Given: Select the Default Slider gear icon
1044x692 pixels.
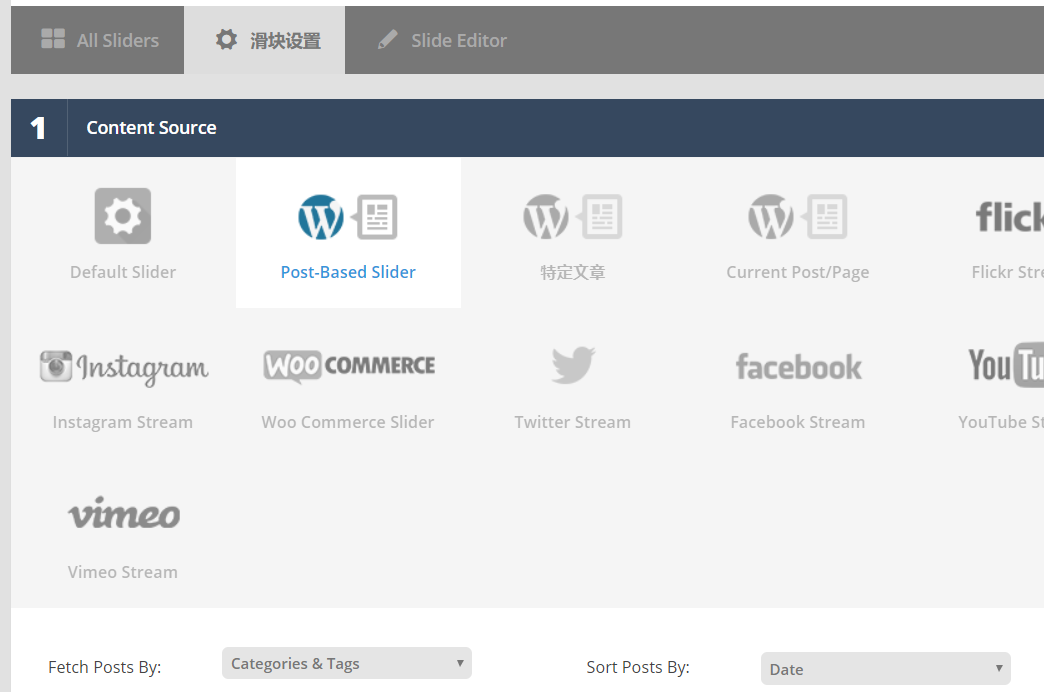Looking at the screenshot, I should point(123,216).
